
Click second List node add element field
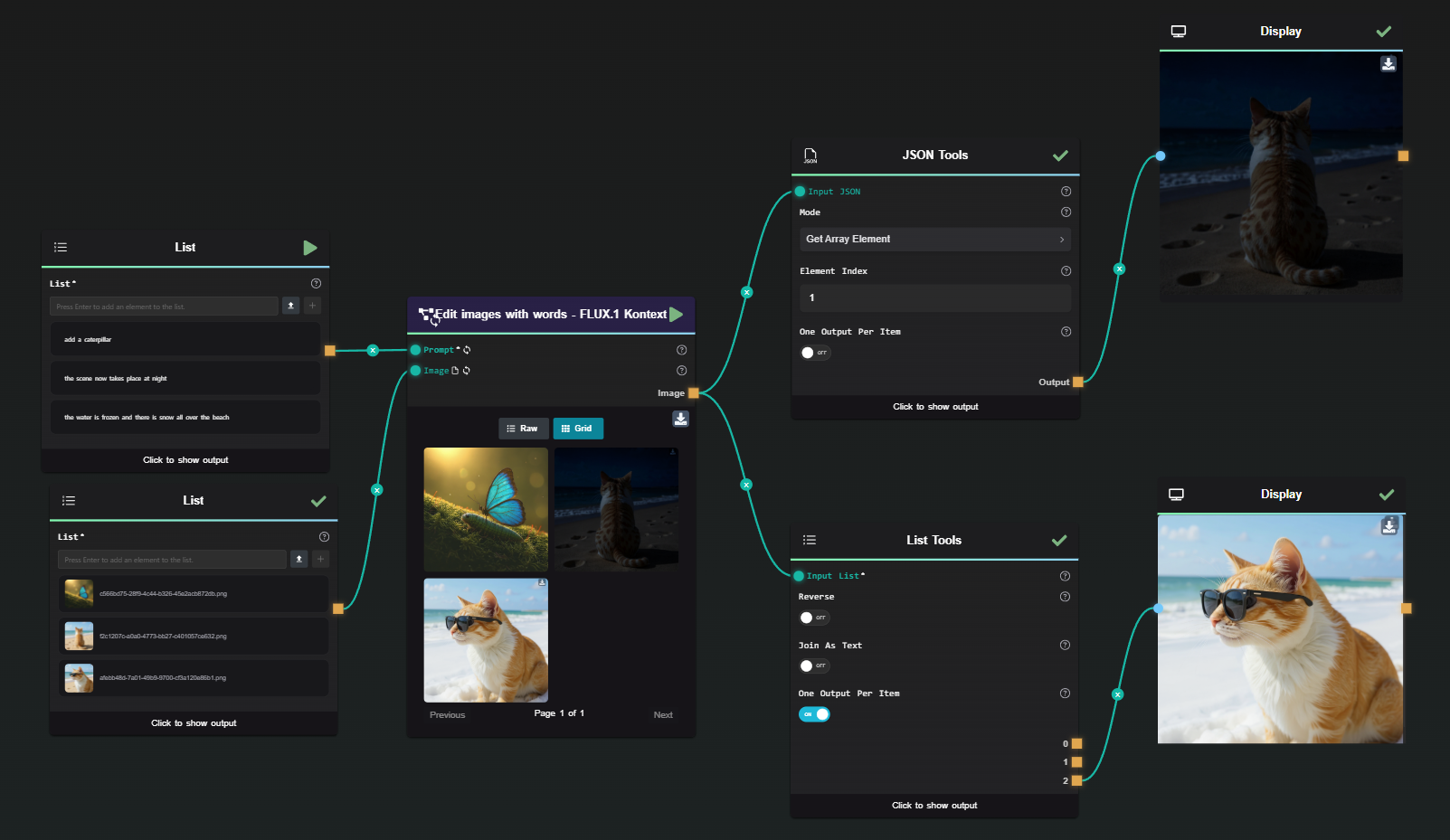(x=172, y=560)
